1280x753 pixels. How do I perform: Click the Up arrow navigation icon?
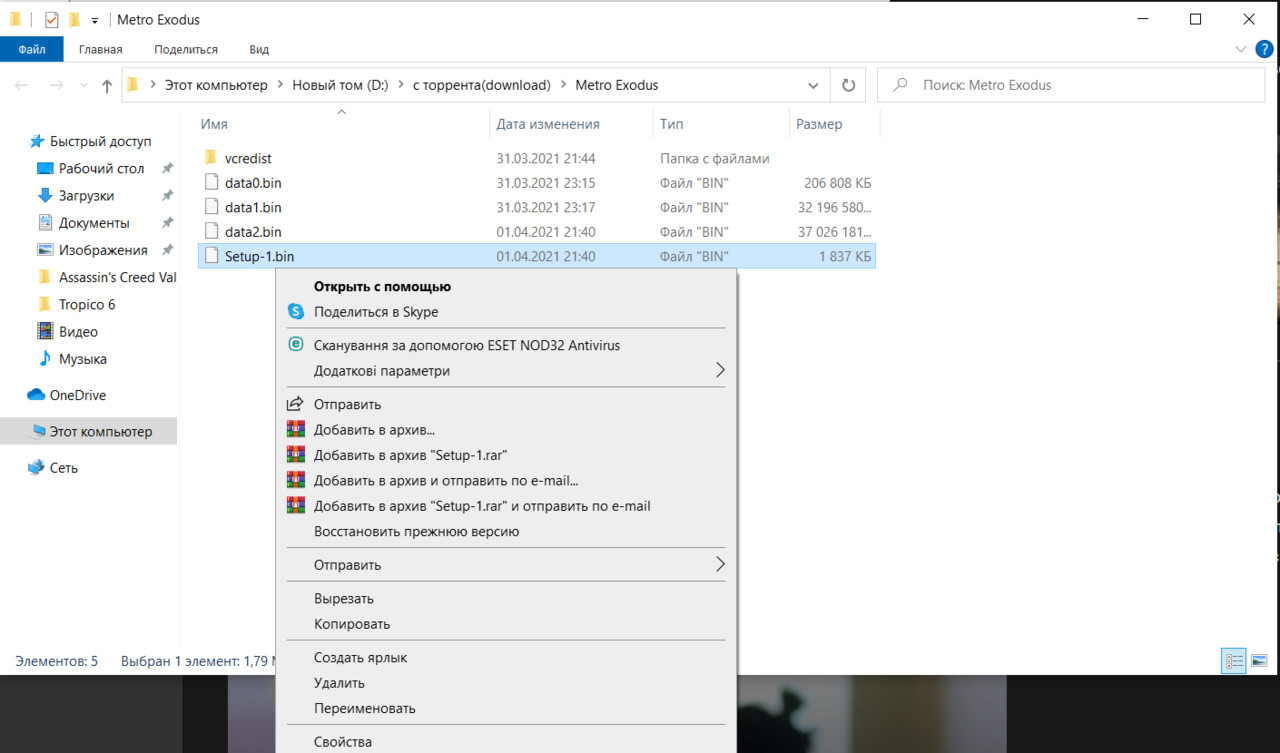[107, 86]
